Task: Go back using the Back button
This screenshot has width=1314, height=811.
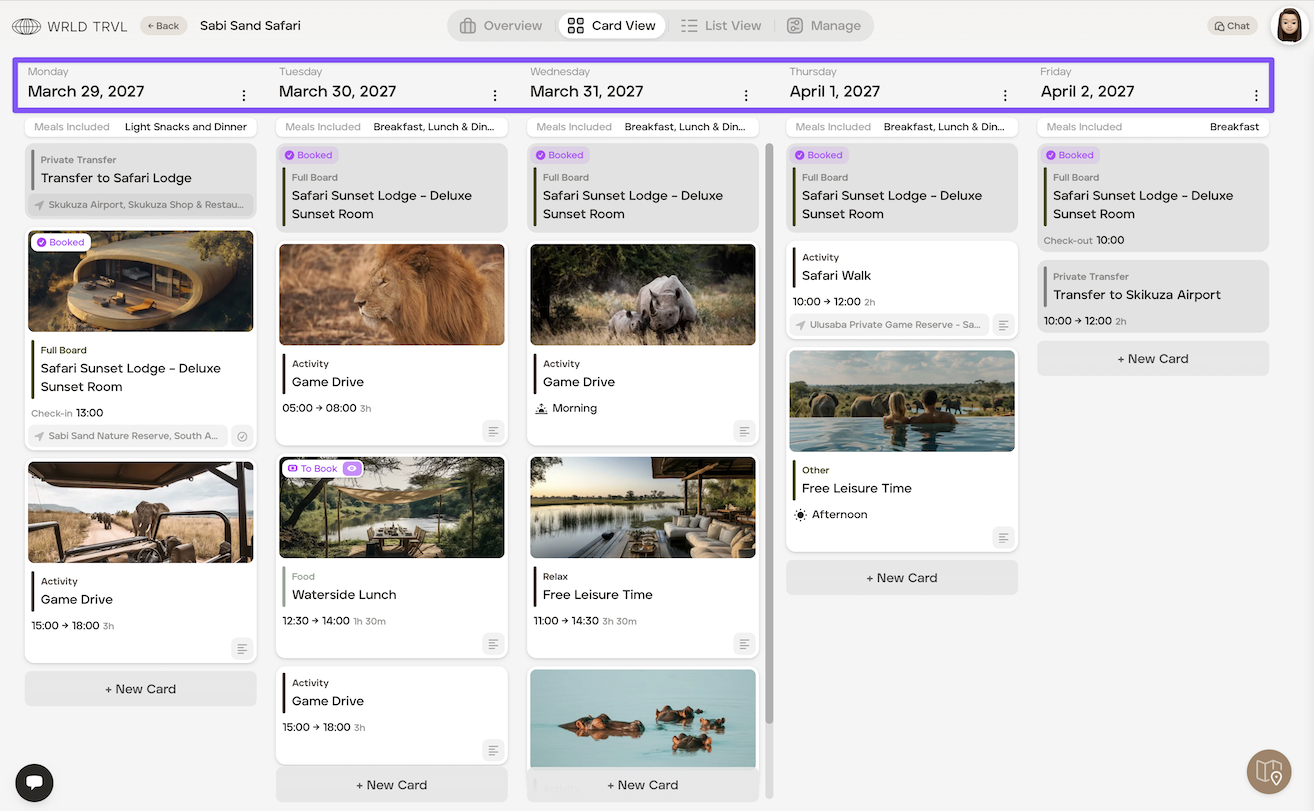Action: tap(164, 26)
